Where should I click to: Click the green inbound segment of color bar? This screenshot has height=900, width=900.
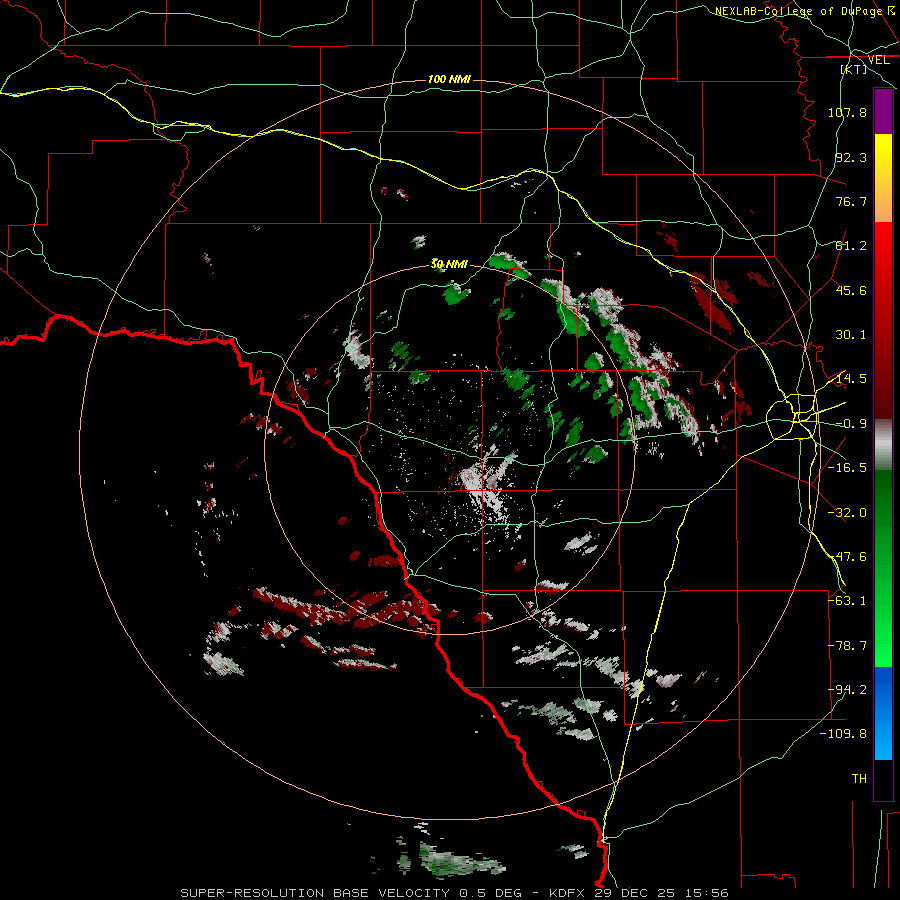(883, 568)
